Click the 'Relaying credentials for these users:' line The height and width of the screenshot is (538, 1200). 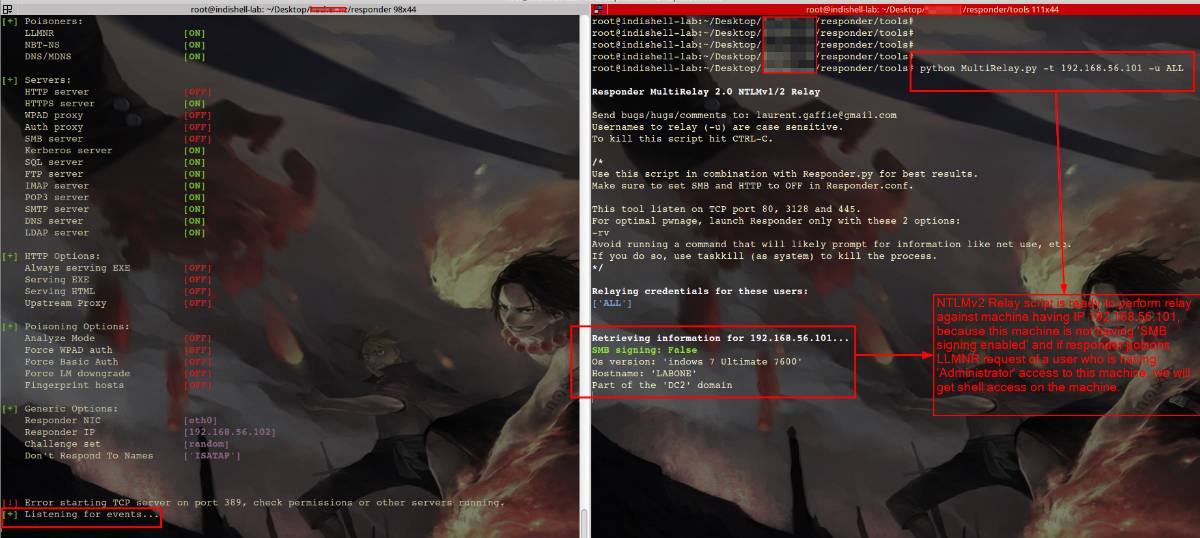pos(699,291)
